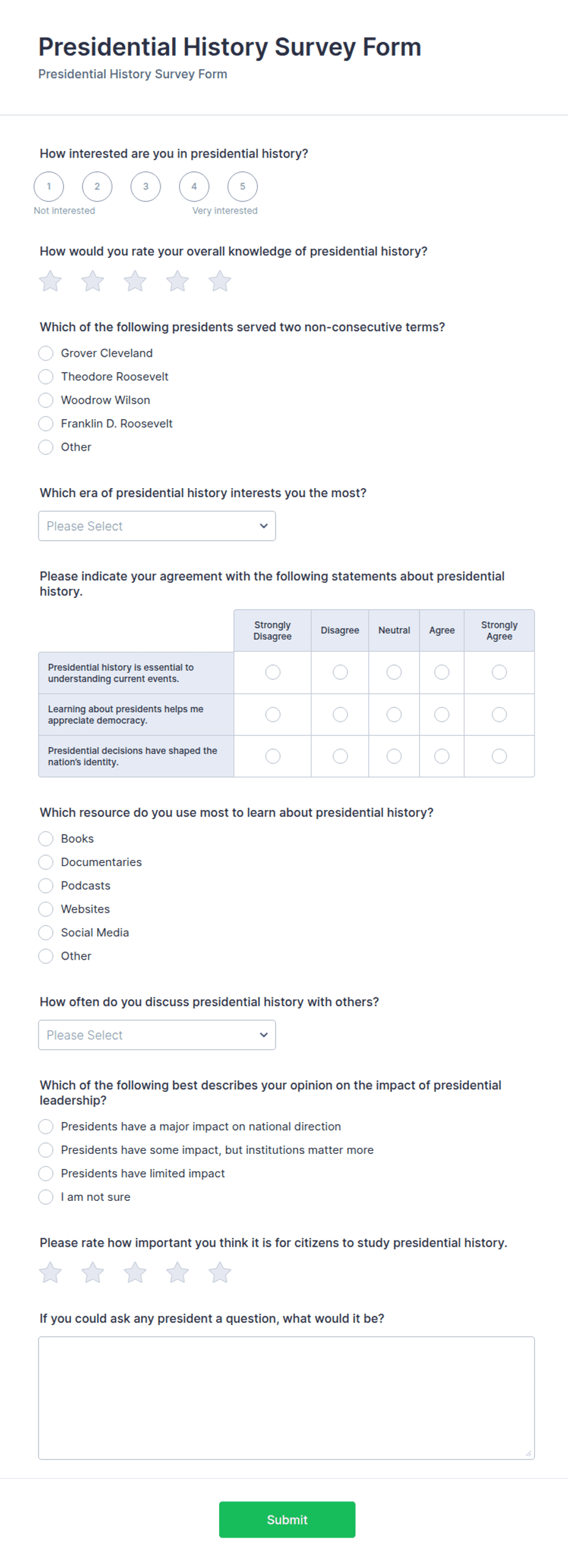This screenshot has height=1568, width=568.
Task: Submit the survey form
Action: coord(287,1519)
